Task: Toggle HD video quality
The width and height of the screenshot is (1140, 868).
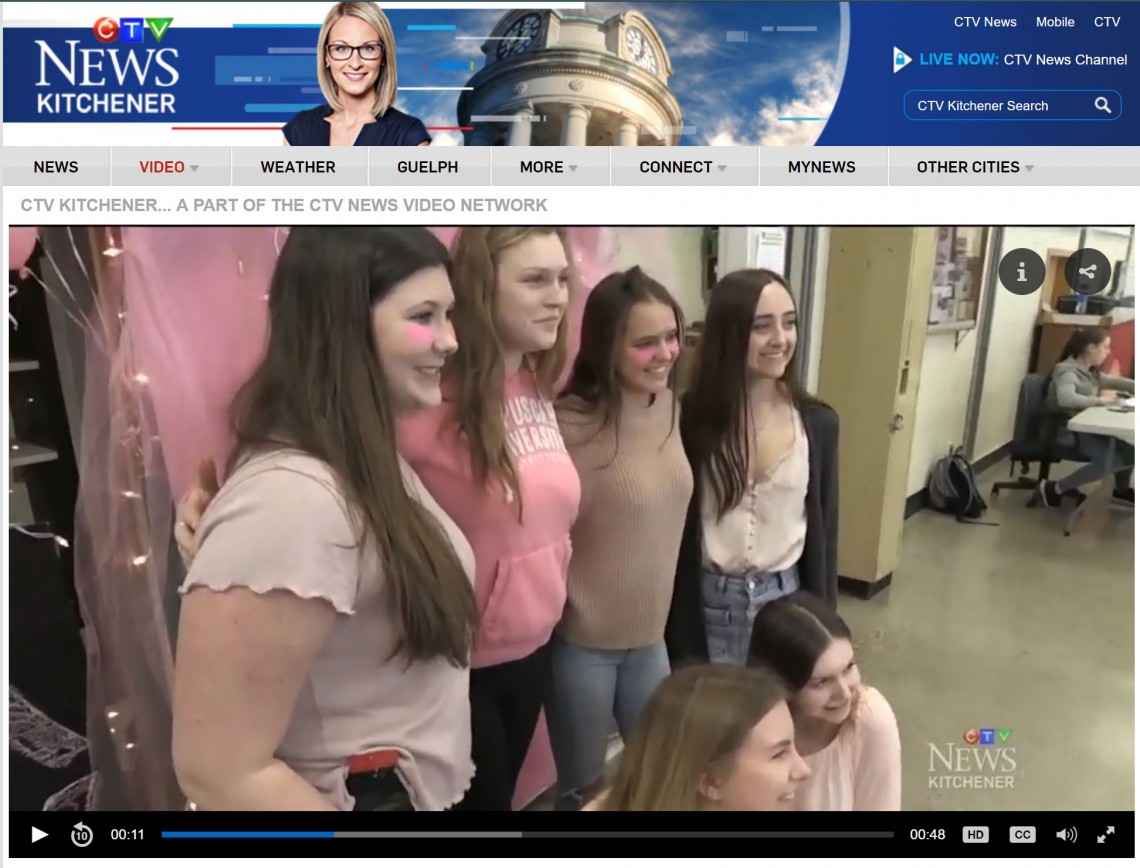Action: [x=975, y=834]
